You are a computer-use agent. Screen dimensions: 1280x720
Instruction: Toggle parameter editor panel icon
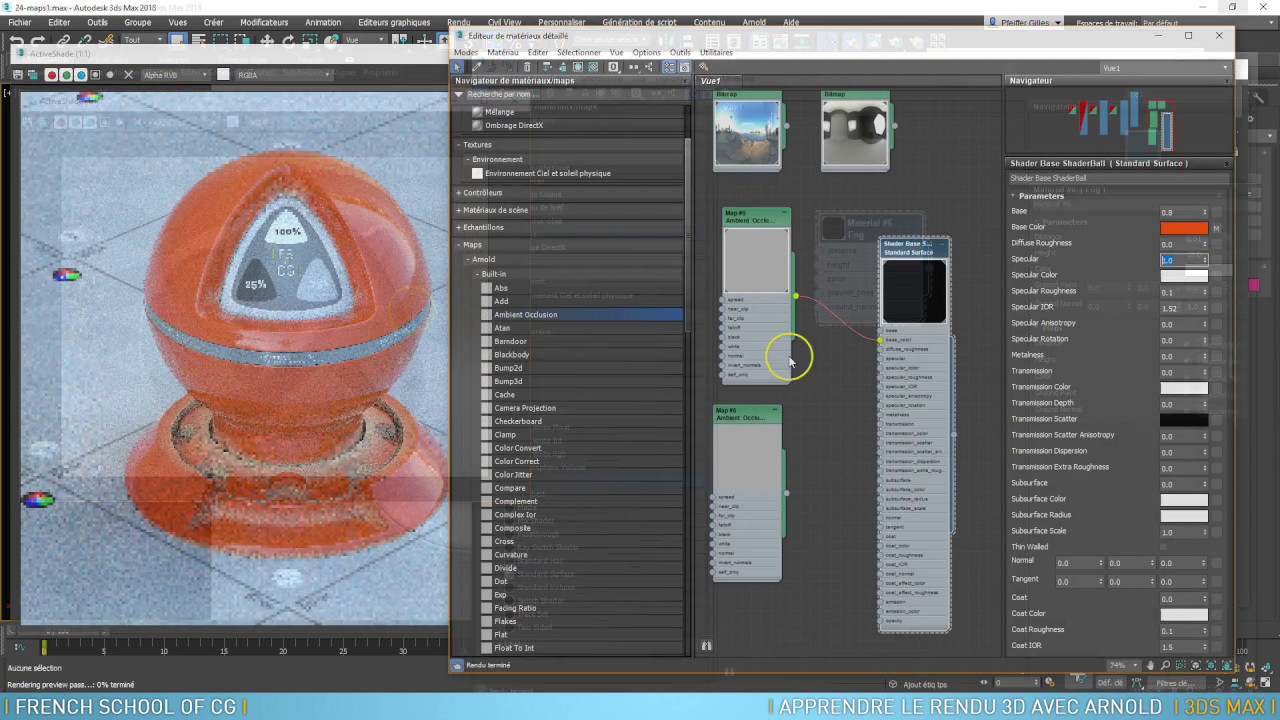[685, 67]
